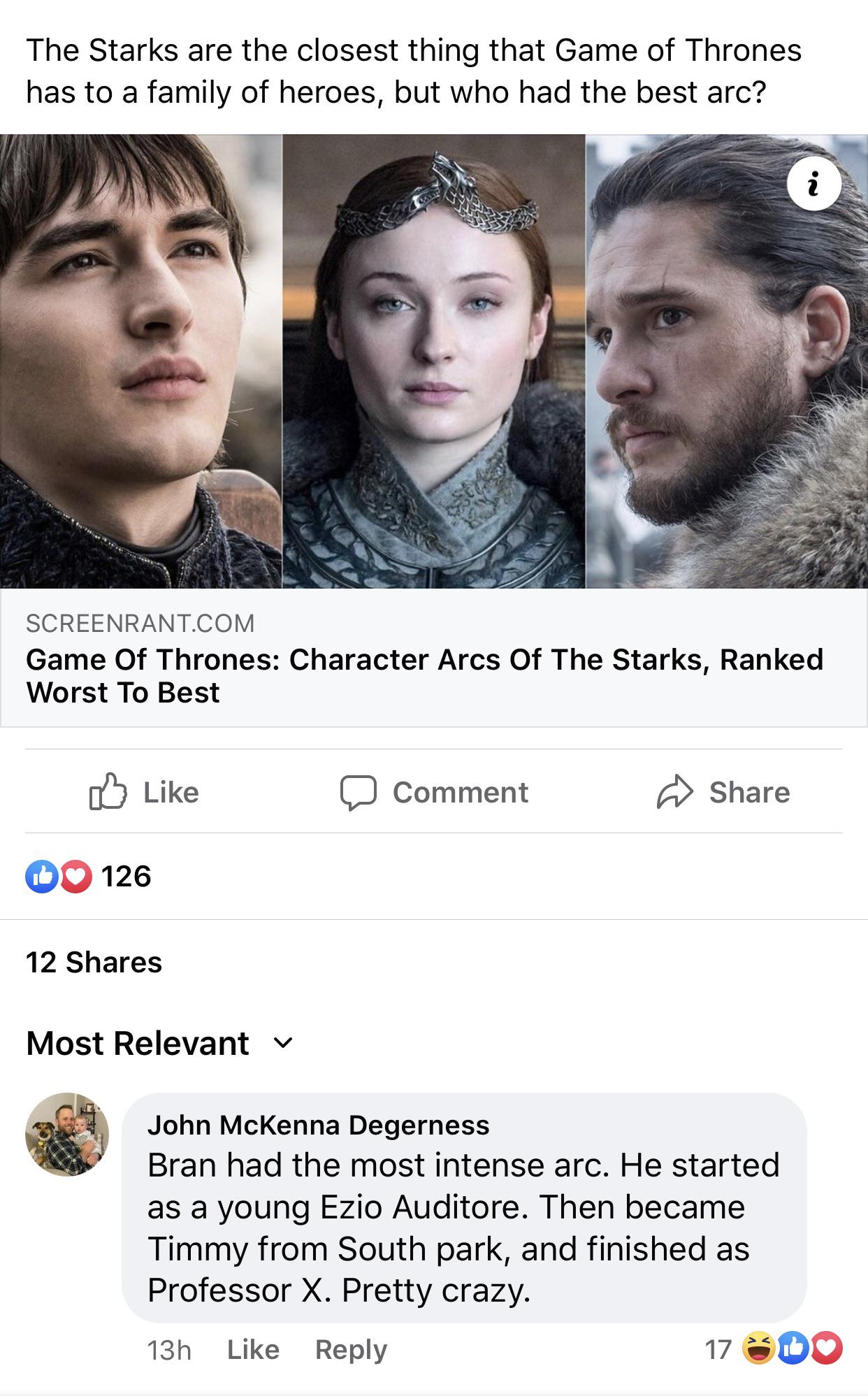868x1396 pixels.
Task: Tap the blue like reaction on the comment
Action: 794,1348
